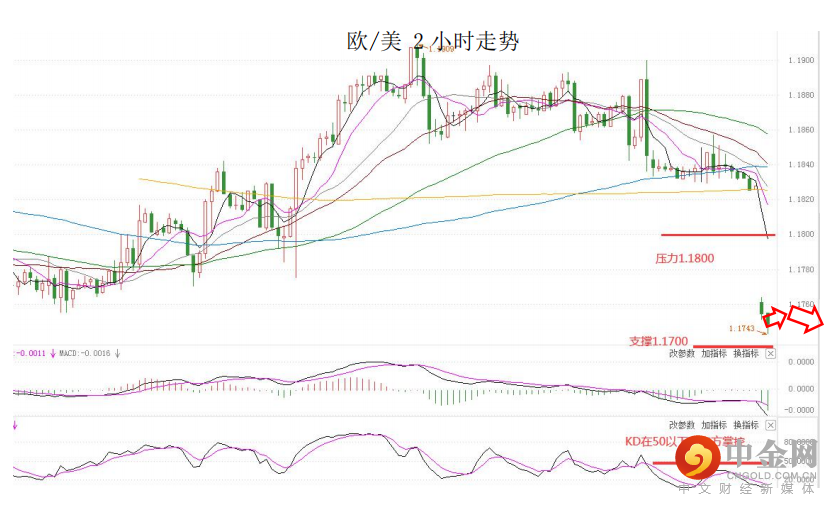Image resolution: width=832 pixels, height=507 pixels.
Task: Click the 1.1860 price axis label
Action: point(801,130)
